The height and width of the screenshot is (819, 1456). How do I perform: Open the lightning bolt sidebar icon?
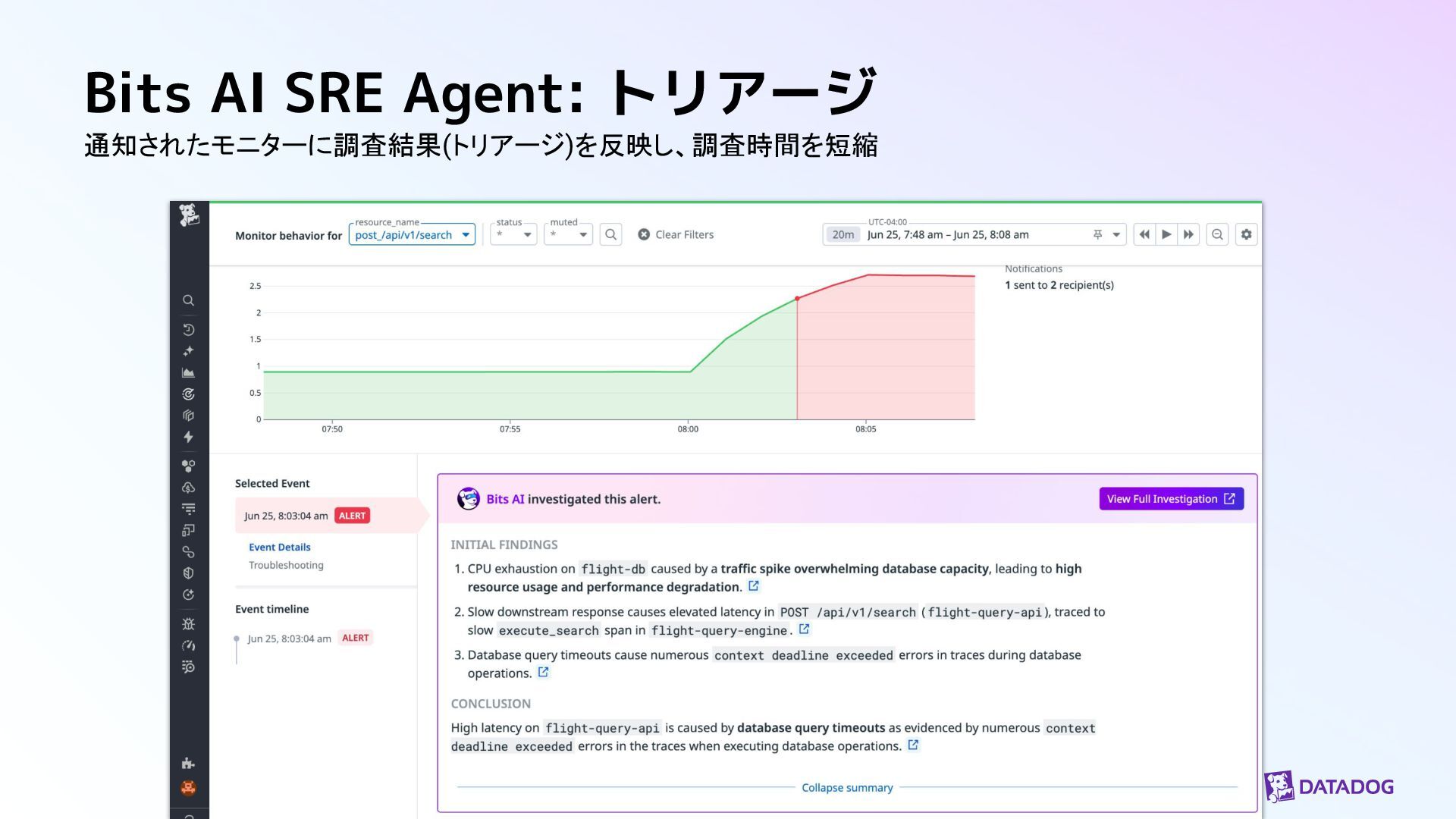click(x=188, y=437)
